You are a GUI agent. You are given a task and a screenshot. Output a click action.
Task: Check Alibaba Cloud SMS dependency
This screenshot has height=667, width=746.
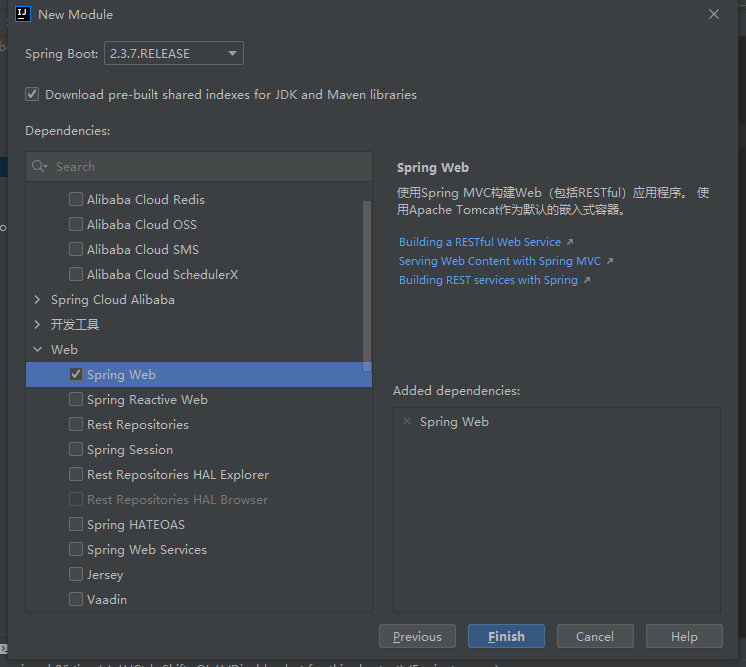pyautogui.click(x=76, y=249)
